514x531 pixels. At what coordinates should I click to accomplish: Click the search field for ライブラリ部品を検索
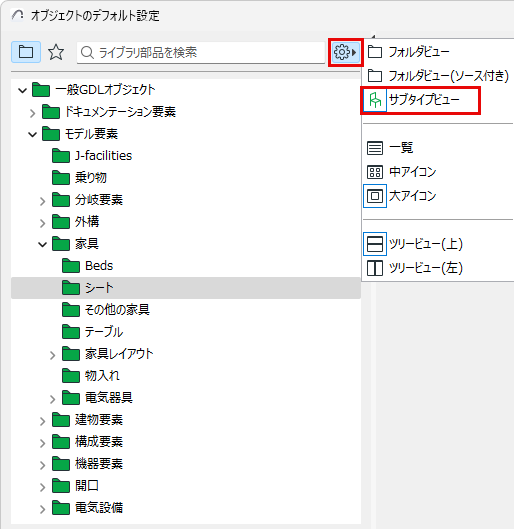201,52
